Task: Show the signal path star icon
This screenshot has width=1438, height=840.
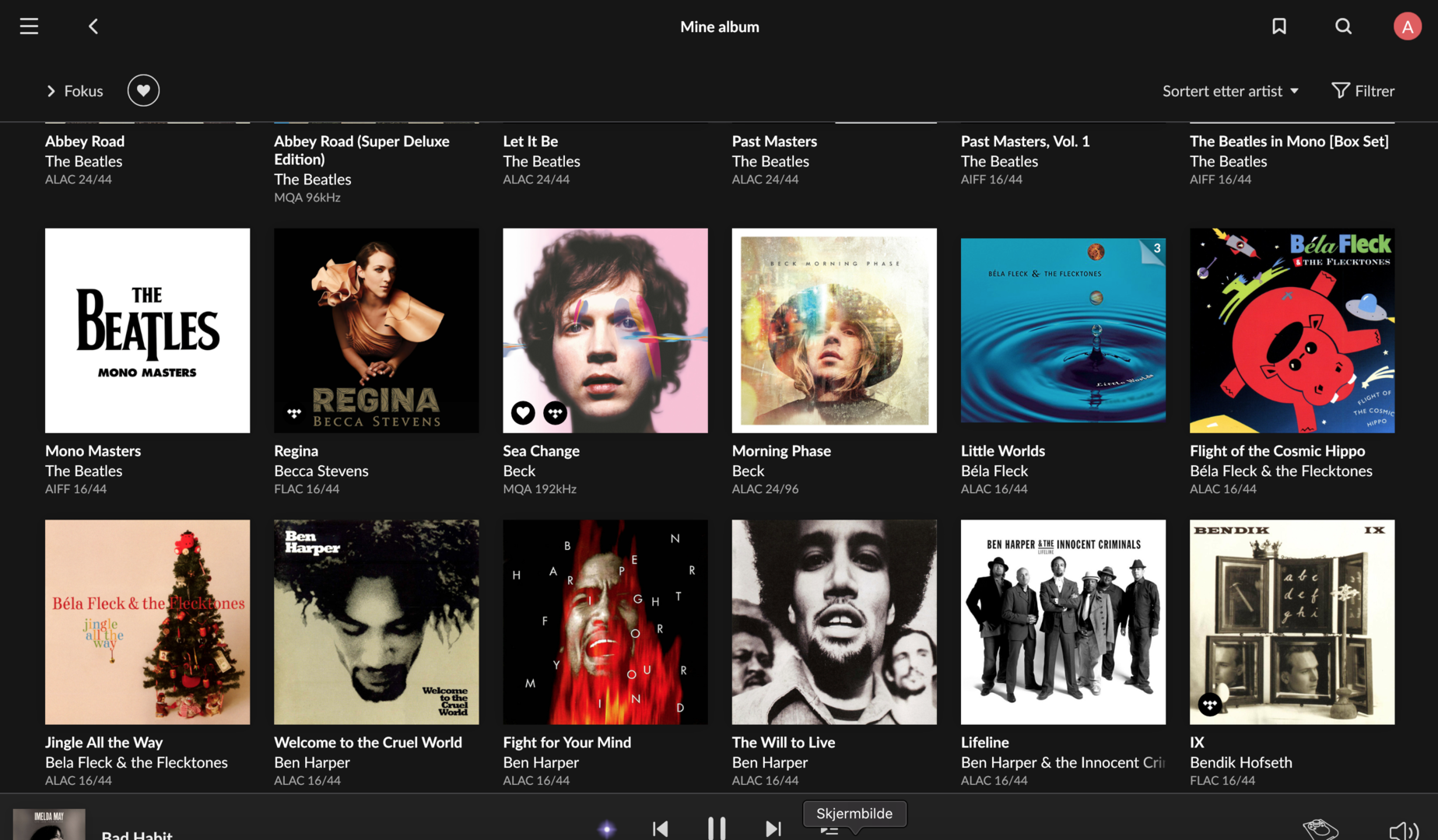Action: point(607,829)
